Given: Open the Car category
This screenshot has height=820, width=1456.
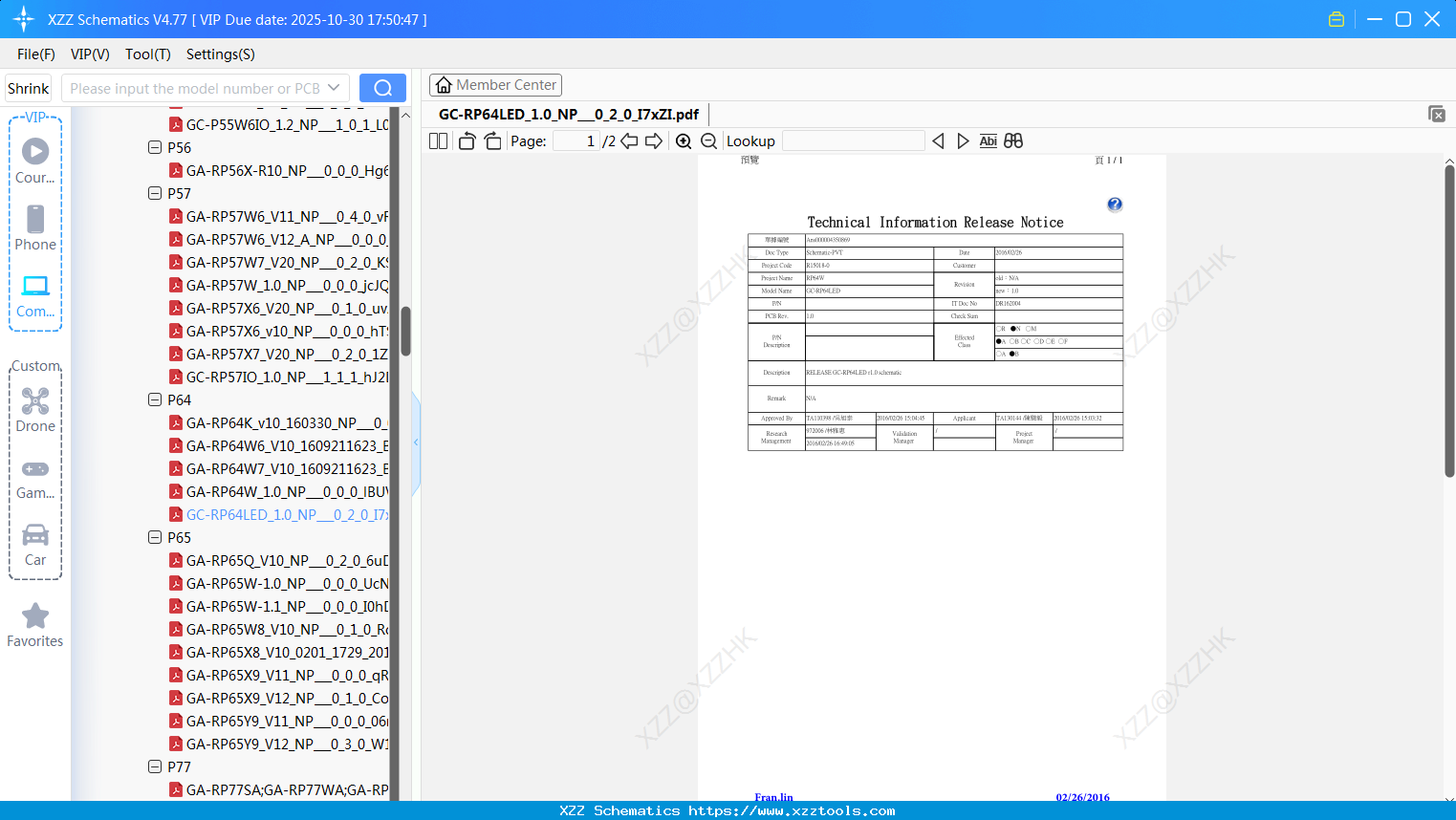Looking at the screenshot, I should click(35, 544).
